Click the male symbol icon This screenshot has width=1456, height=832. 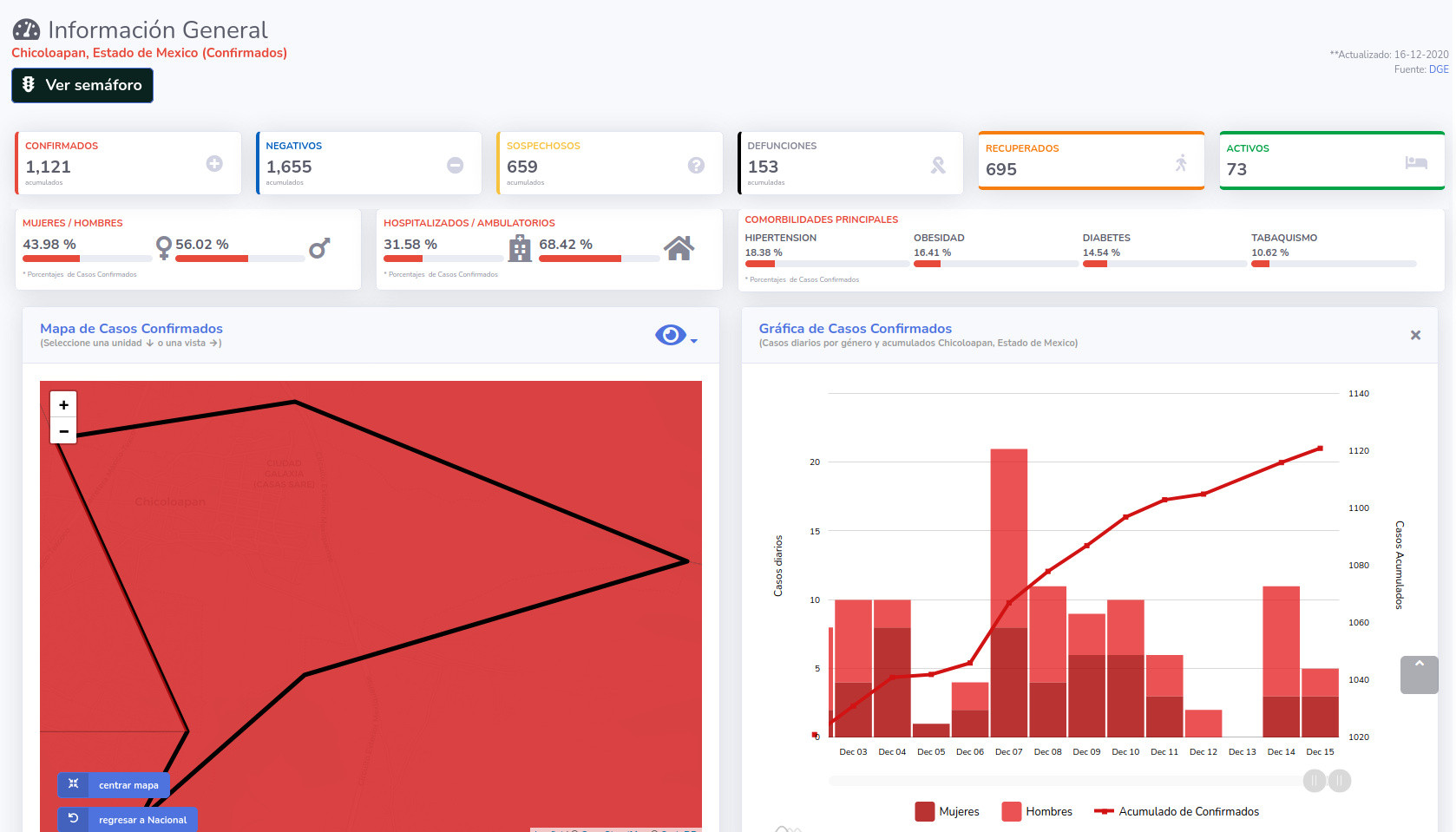pyautogui.click(x=319, y=248)
